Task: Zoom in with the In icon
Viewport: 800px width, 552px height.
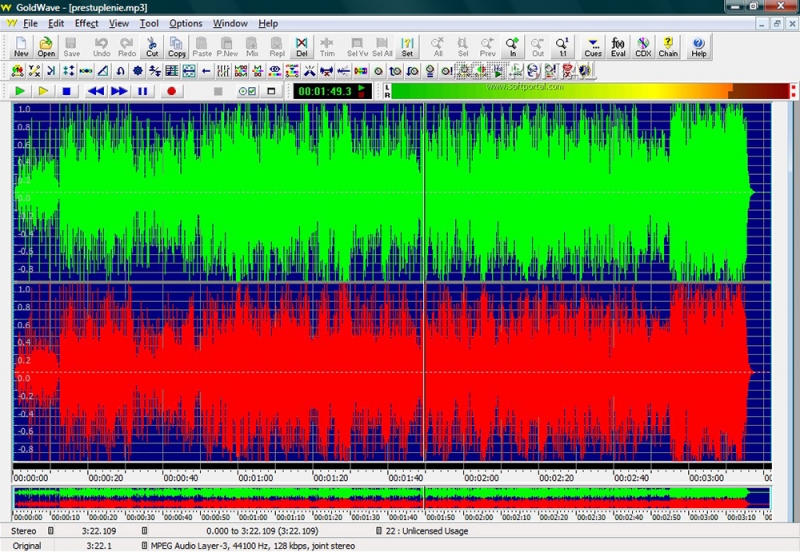Action: (513, 46)
